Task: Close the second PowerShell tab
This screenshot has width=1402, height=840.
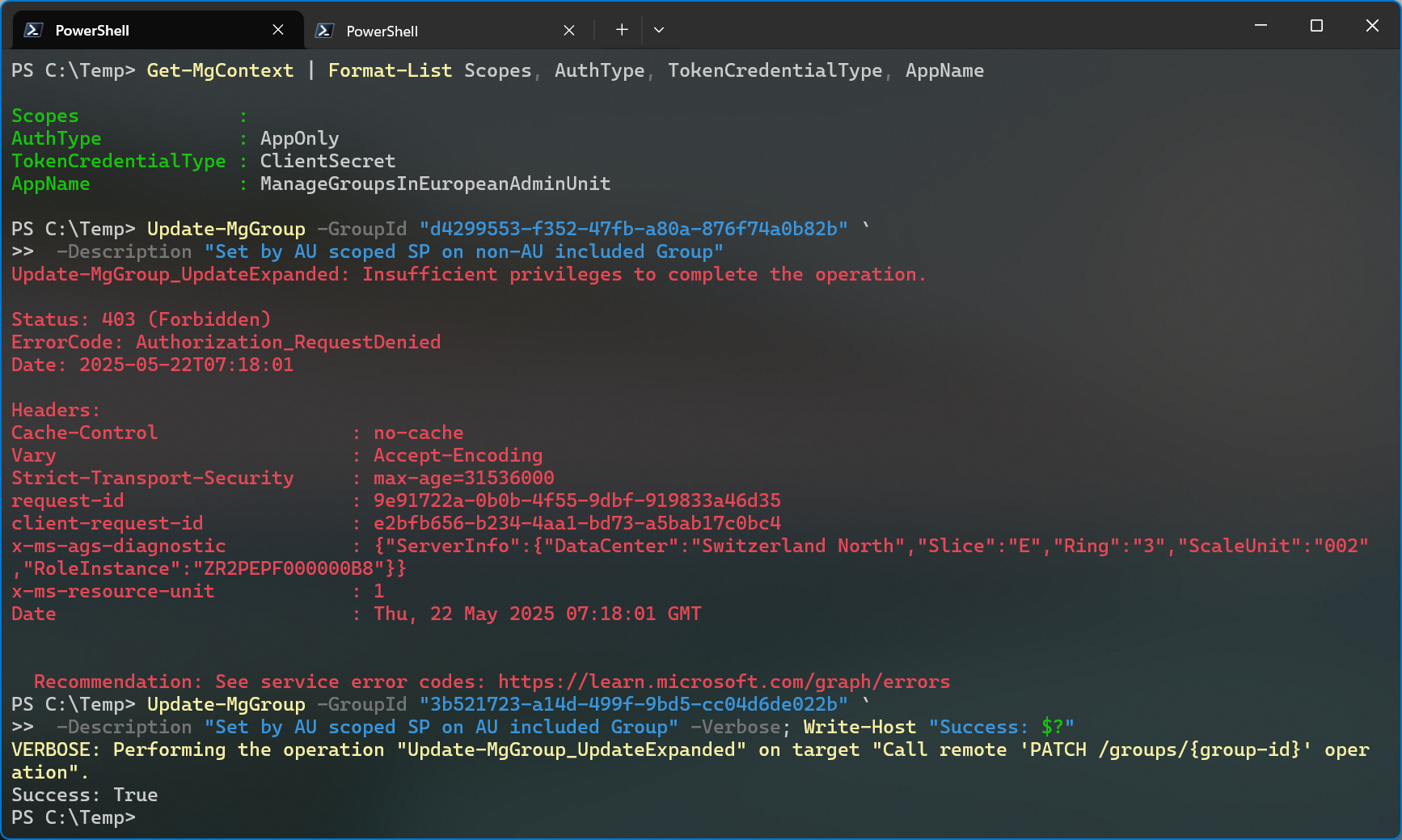Action: [568, 29]
